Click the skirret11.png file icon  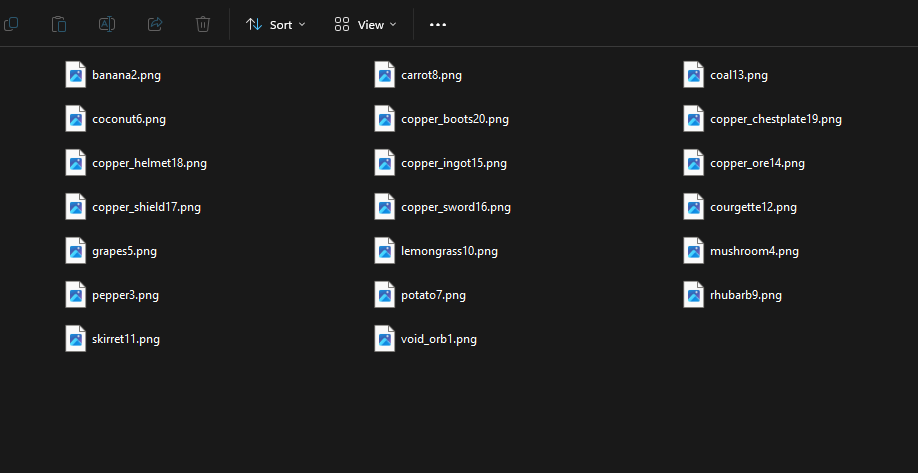tap(76, 338)
